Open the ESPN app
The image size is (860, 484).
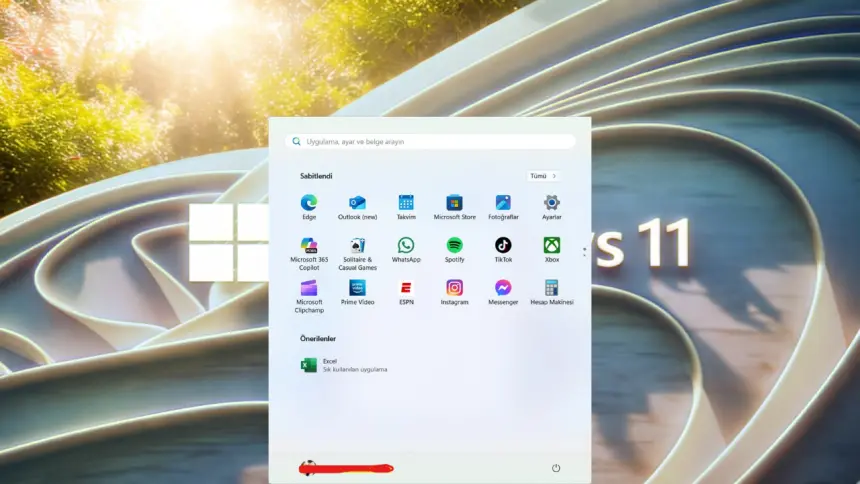point(406,292)
